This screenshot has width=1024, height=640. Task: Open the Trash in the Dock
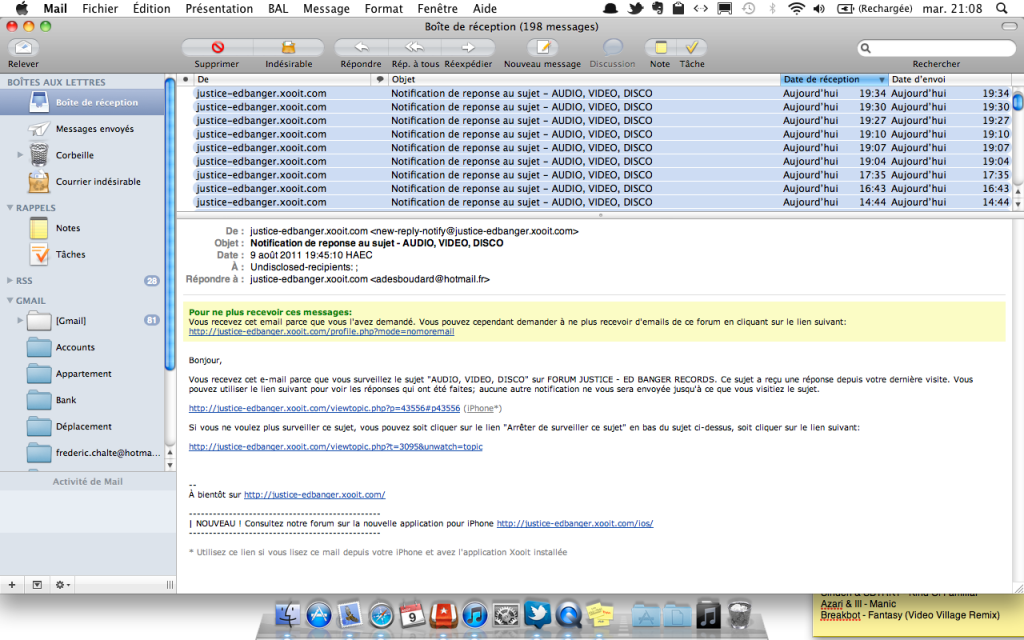pyautogui.click(x=739, y=615)
